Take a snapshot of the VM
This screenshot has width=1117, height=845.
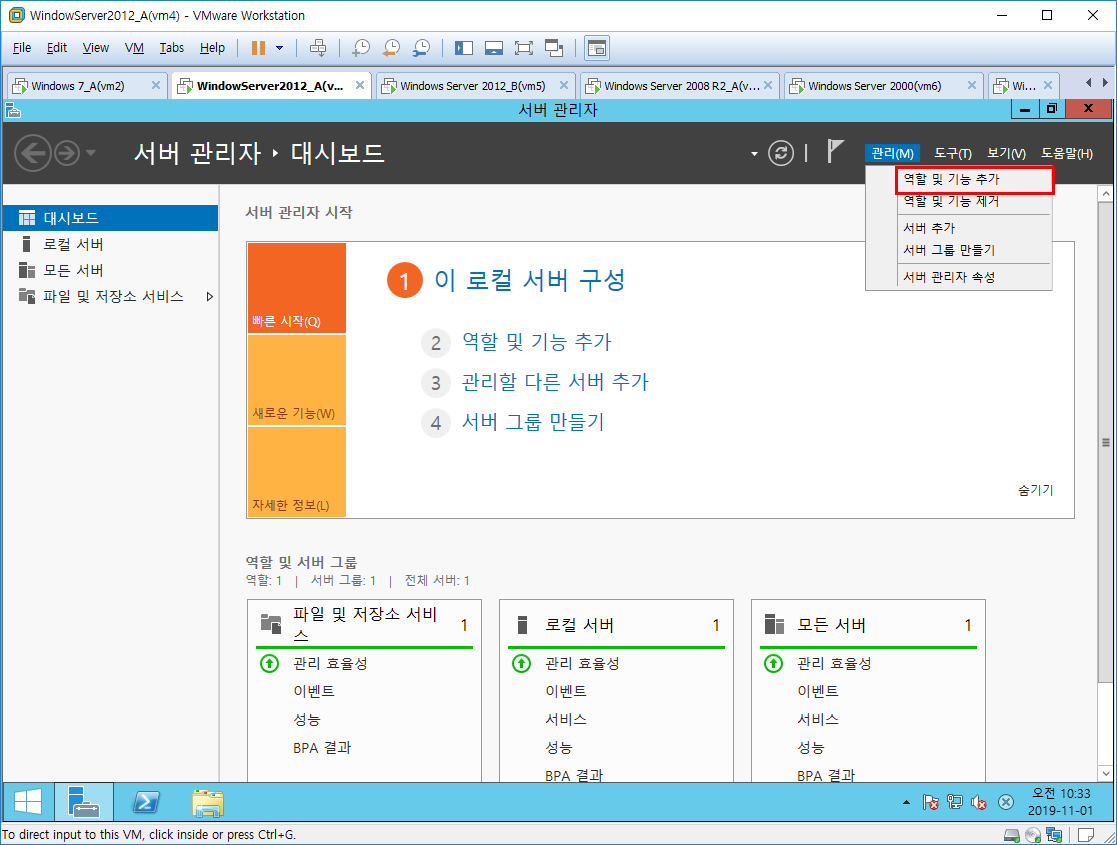361,48
